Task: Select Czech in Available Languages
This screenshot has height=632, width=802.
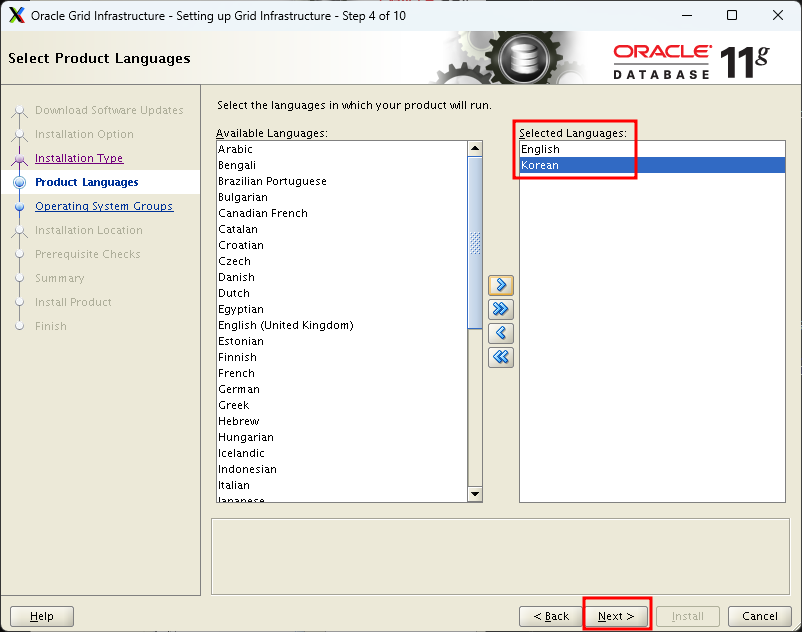Action: (342, 261)
